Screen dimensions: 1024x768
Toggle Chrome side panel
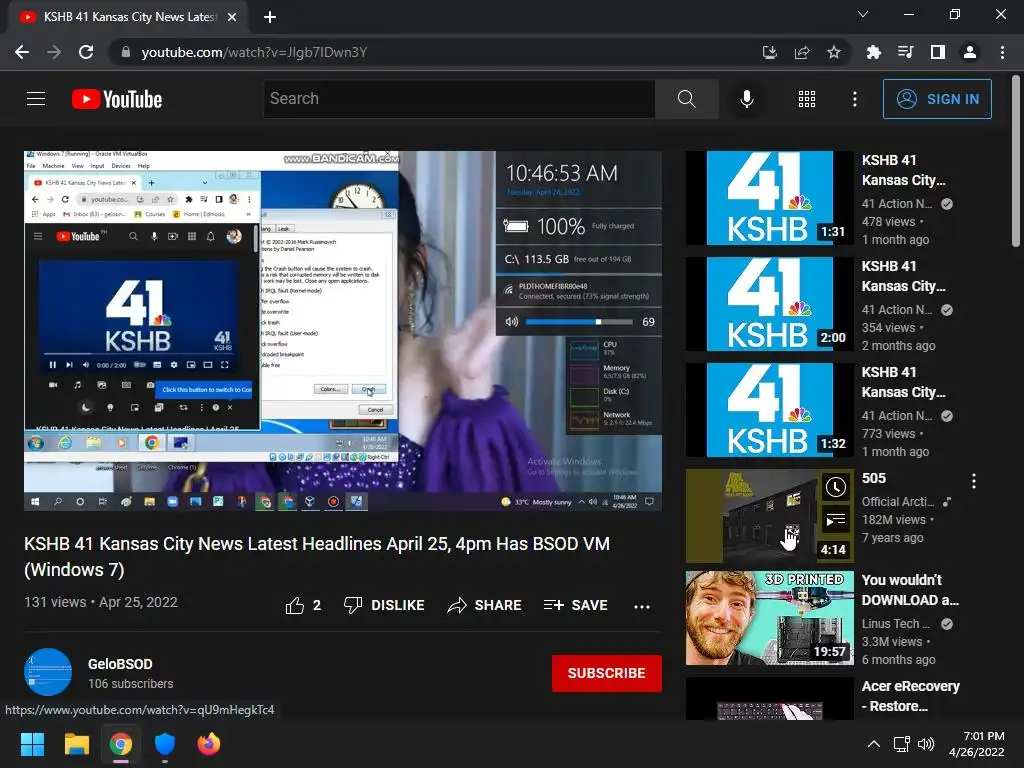938,52
